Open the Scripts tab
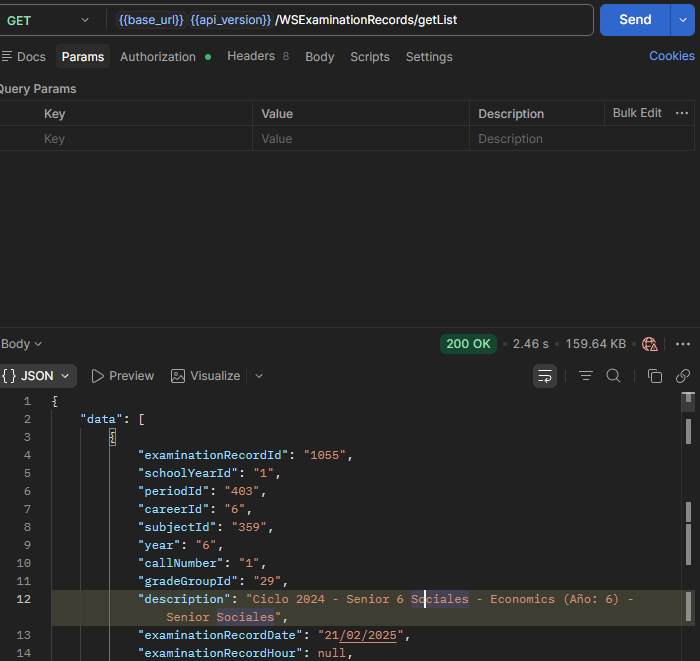Image resolution: width=700 pixels, height=661 pixels. coord(370,57)
